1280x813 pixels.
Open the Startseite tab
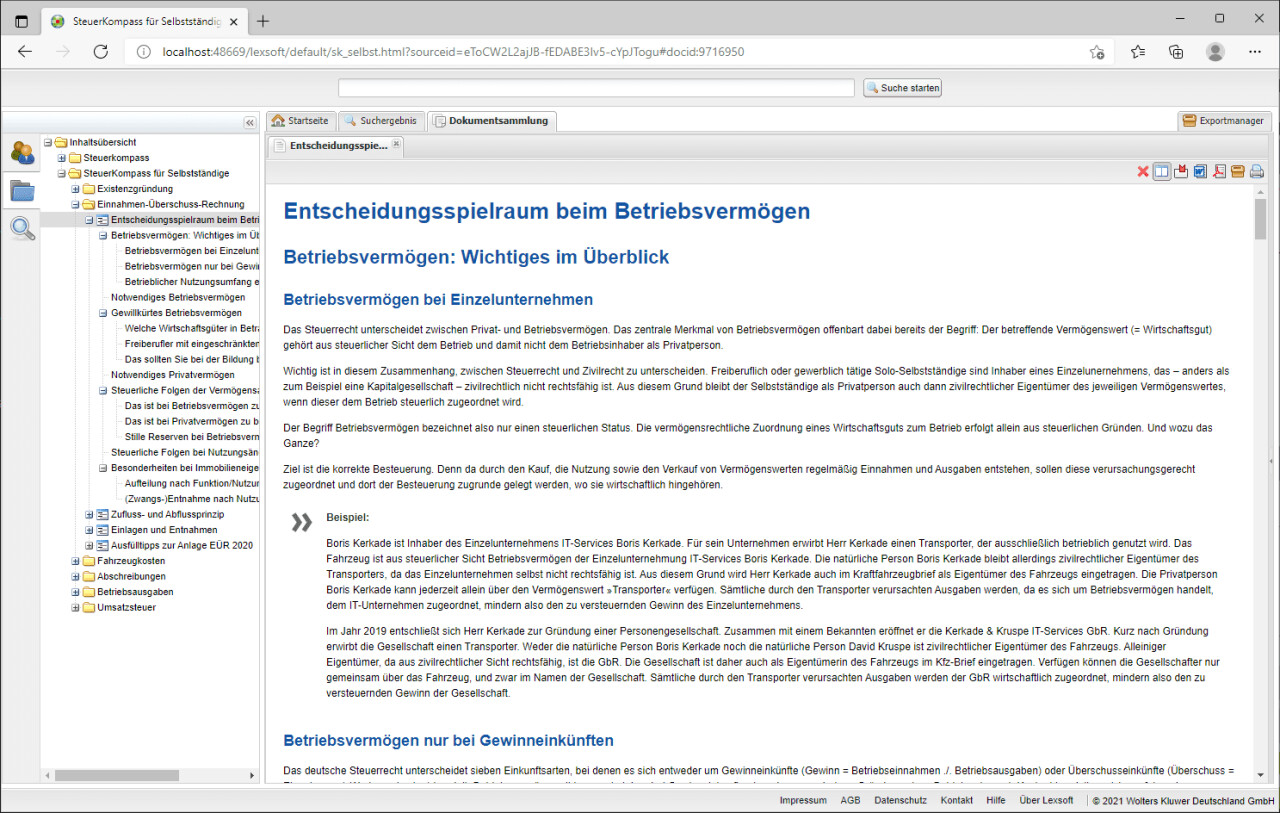[299, 121]
